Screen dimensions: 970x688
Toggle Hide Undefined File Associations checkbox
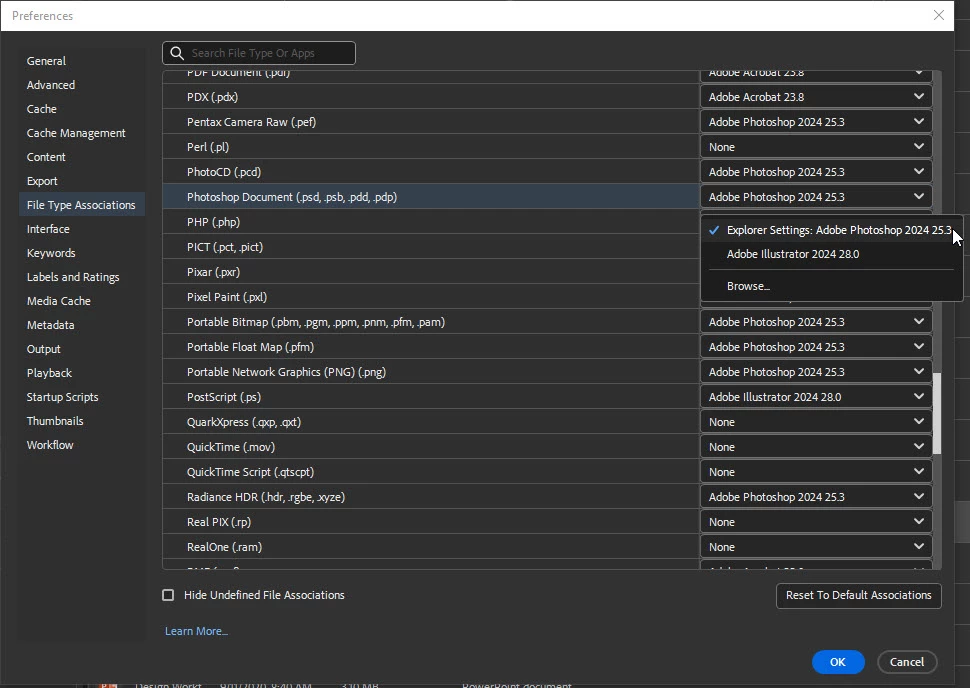click(x=168, y=595)
